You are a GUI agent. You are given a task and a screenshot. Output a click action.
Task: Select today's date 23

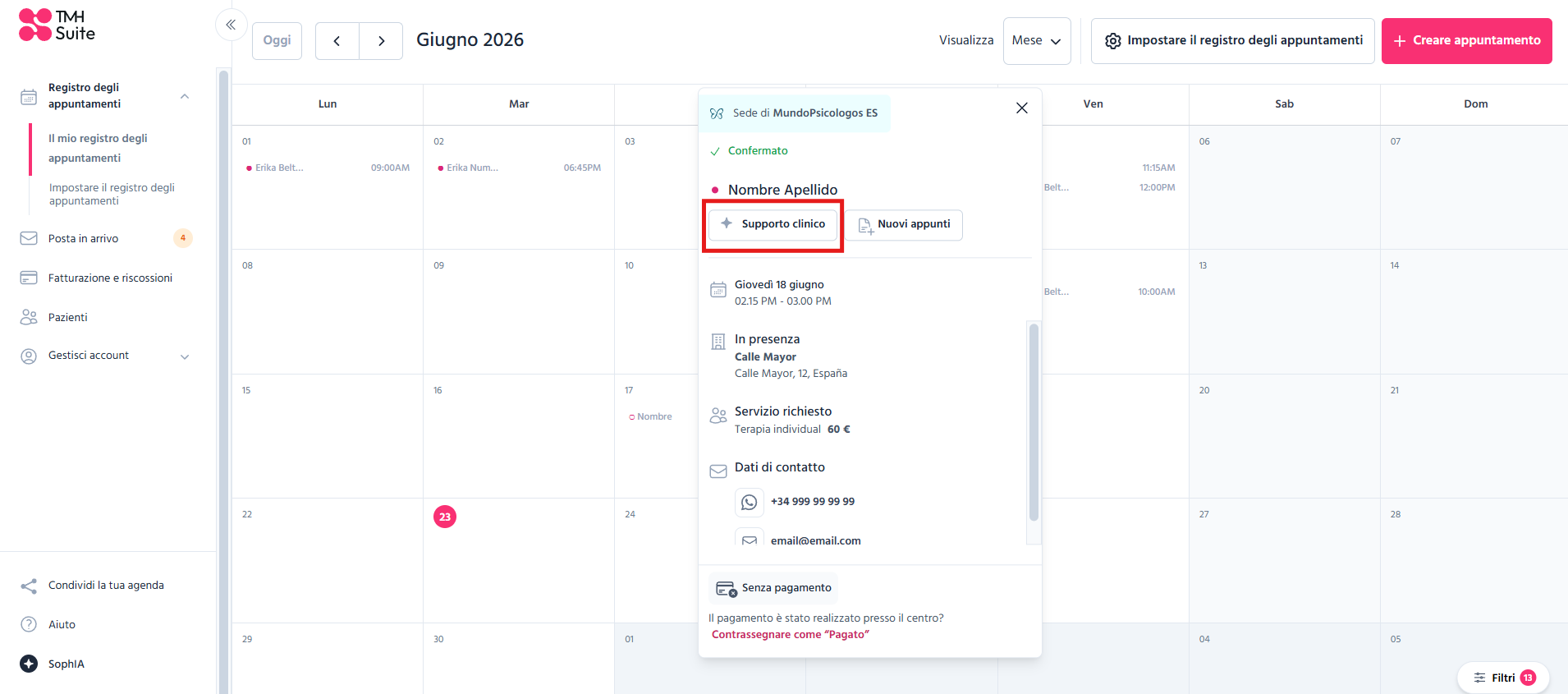pos(445,517)
